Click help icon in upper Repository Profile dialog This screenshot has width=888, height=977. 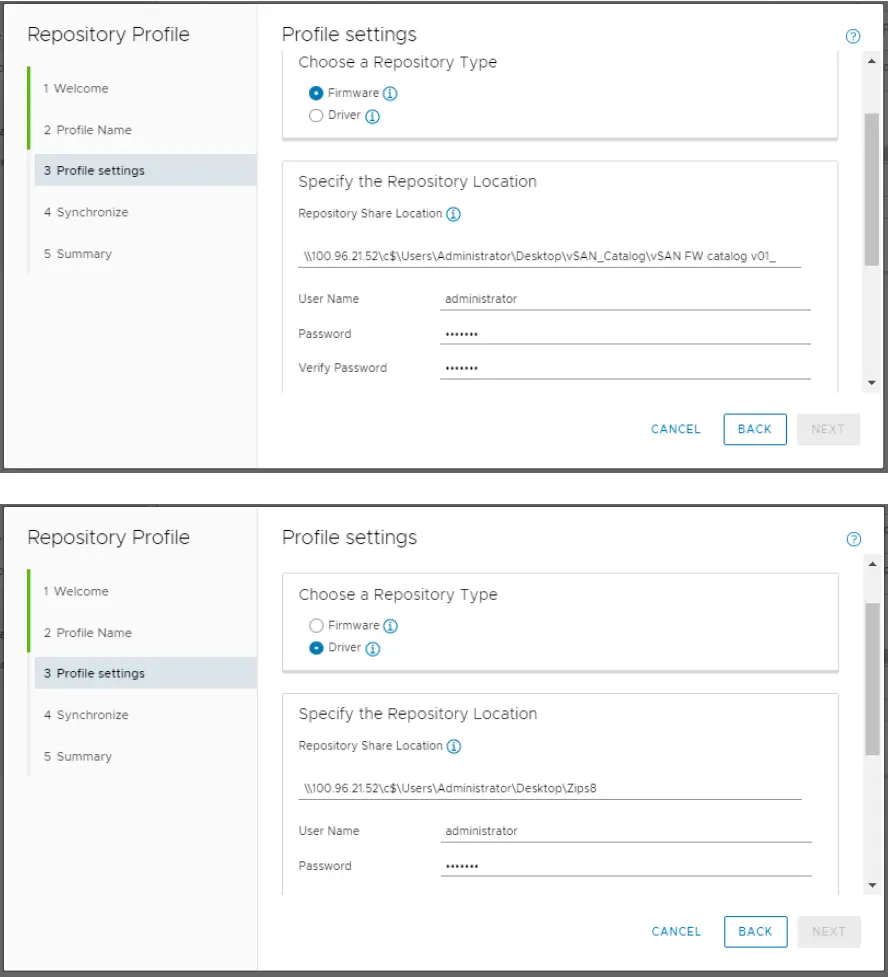(853, 36)
